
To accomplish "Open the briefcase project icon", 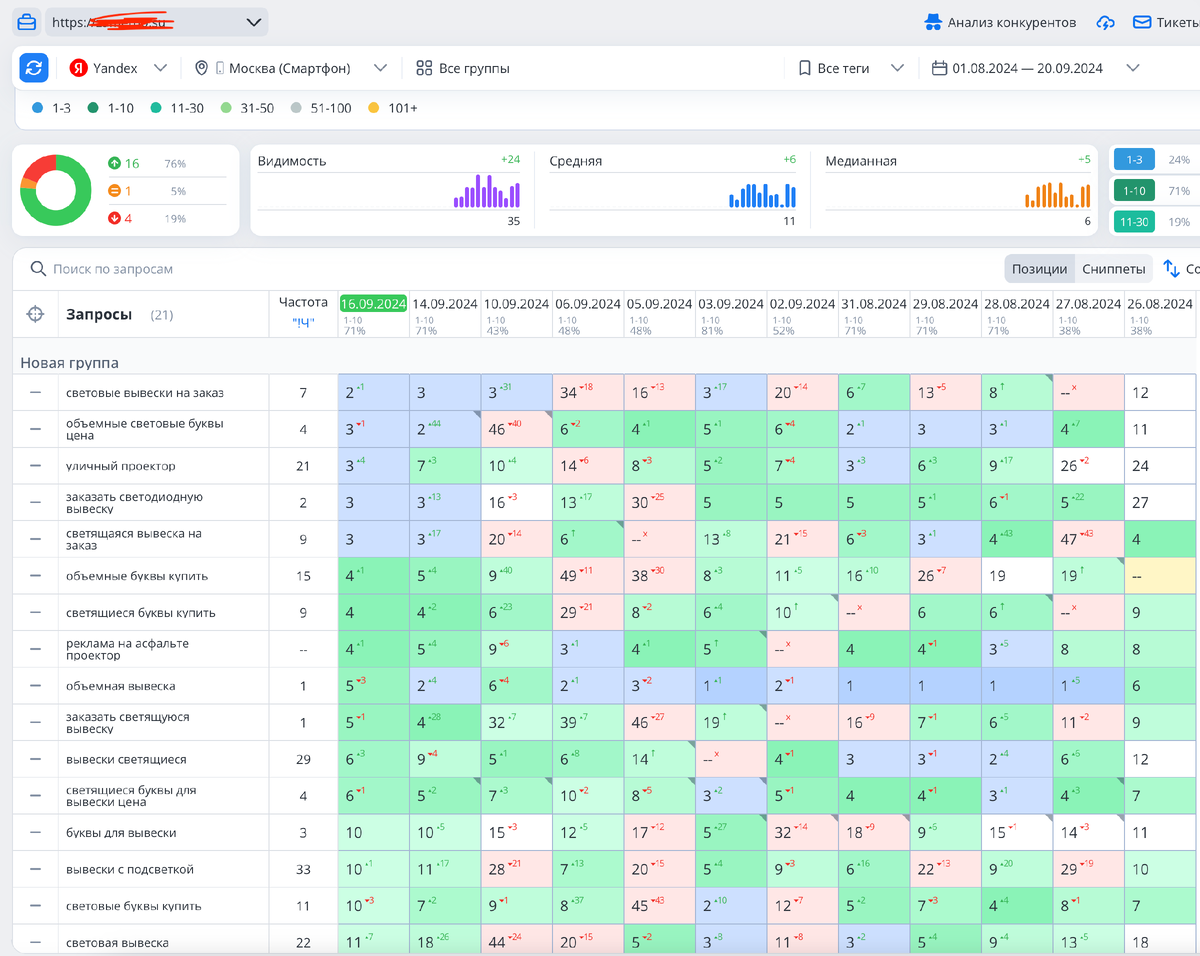I will point(27,22).
